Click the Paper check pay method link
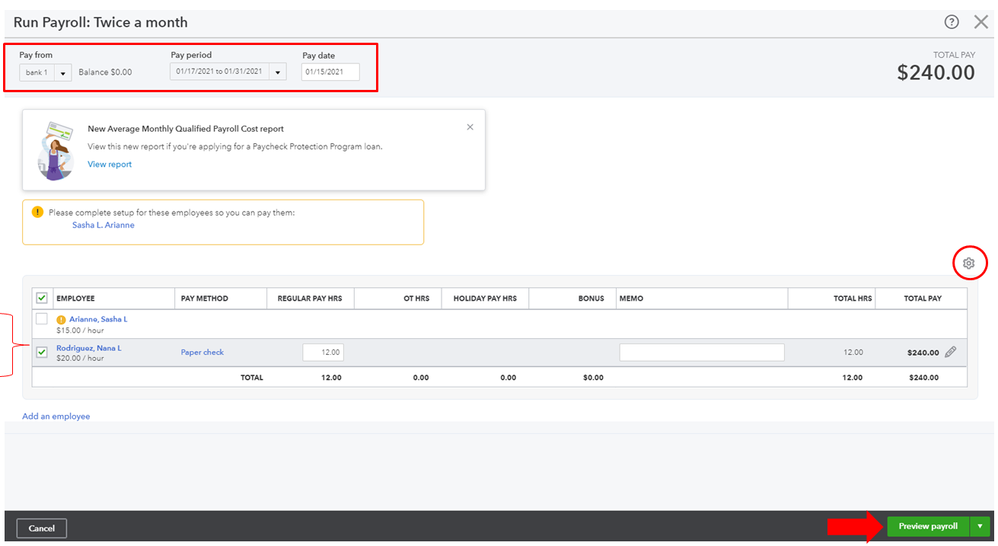This screenshot has height=546, width=998. click(202, 352)
